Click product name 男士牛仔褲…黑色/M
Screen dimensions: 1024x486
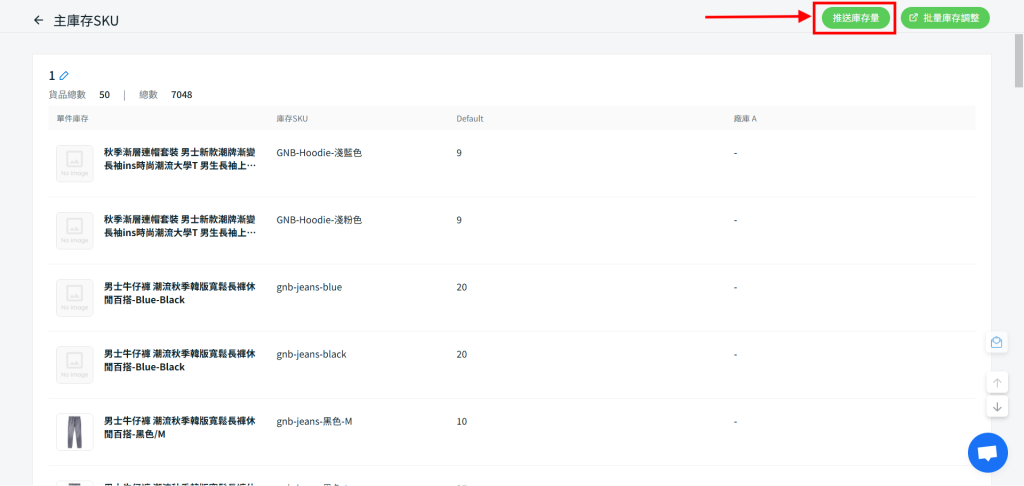180,428
